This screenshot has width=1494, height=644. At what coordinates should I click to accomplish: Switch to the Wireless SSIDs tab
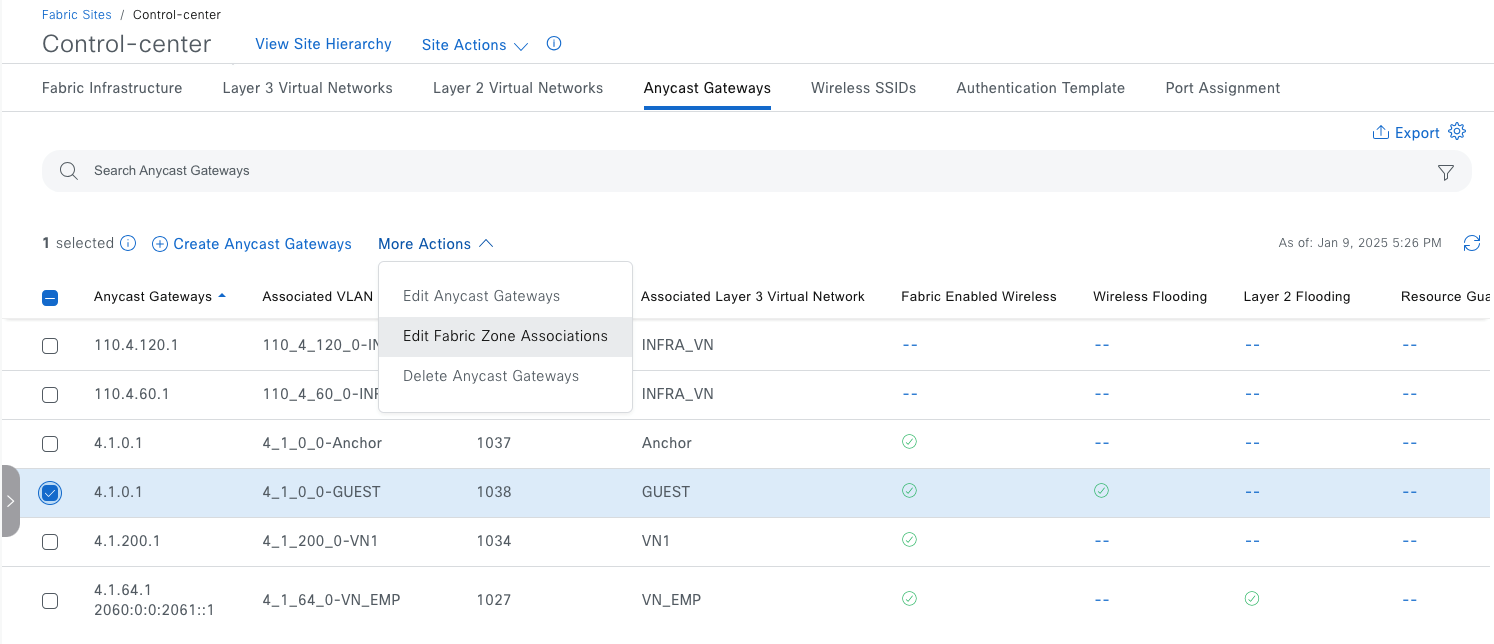tap(863, 88)
